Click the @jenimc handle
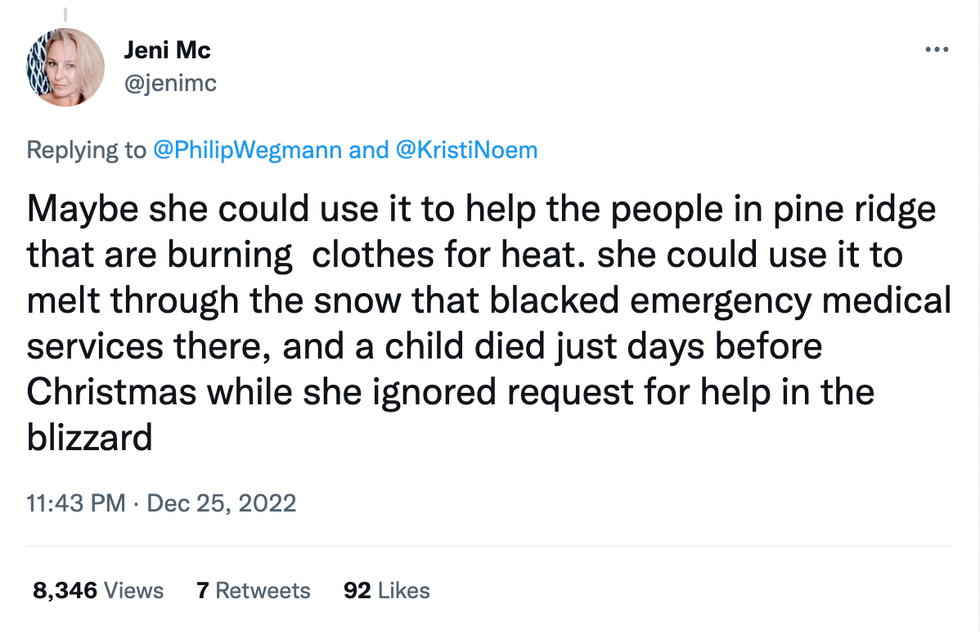The height and width of the screenshot is (632, 980). click(x=170, y=83)
